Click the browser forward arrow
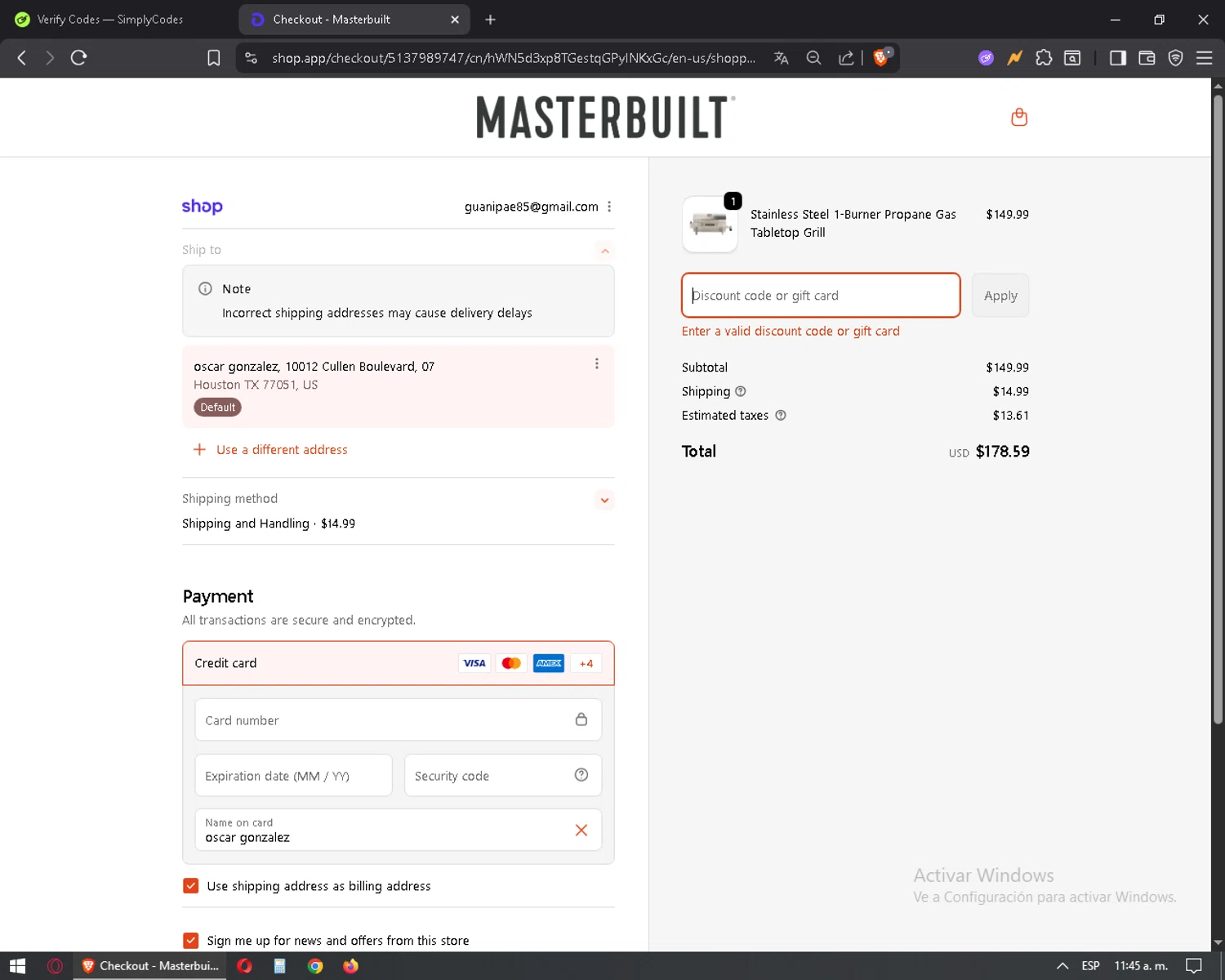Image resolution: width=1225 pixels, height=980 pixels. point(50,58)
